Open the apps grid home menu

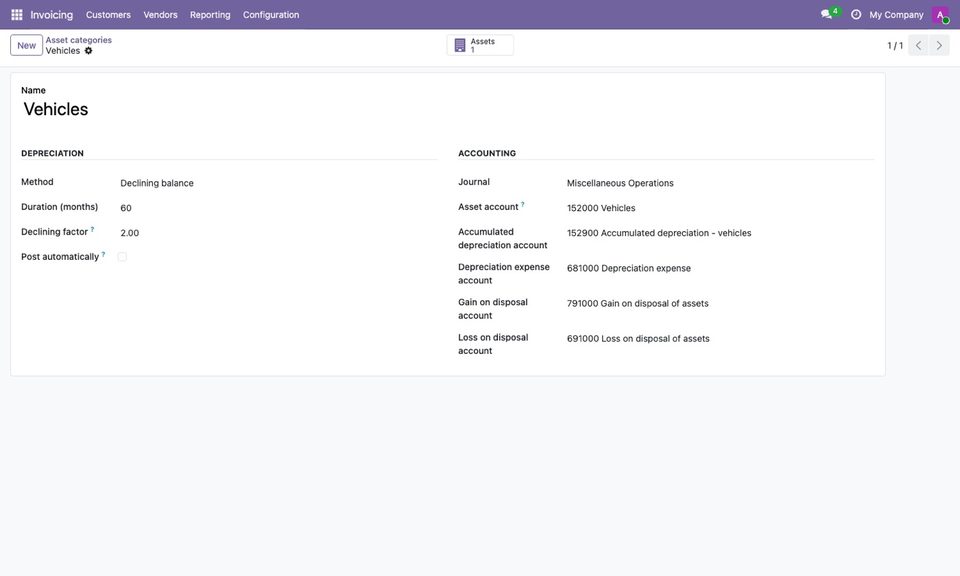point(17,15)
